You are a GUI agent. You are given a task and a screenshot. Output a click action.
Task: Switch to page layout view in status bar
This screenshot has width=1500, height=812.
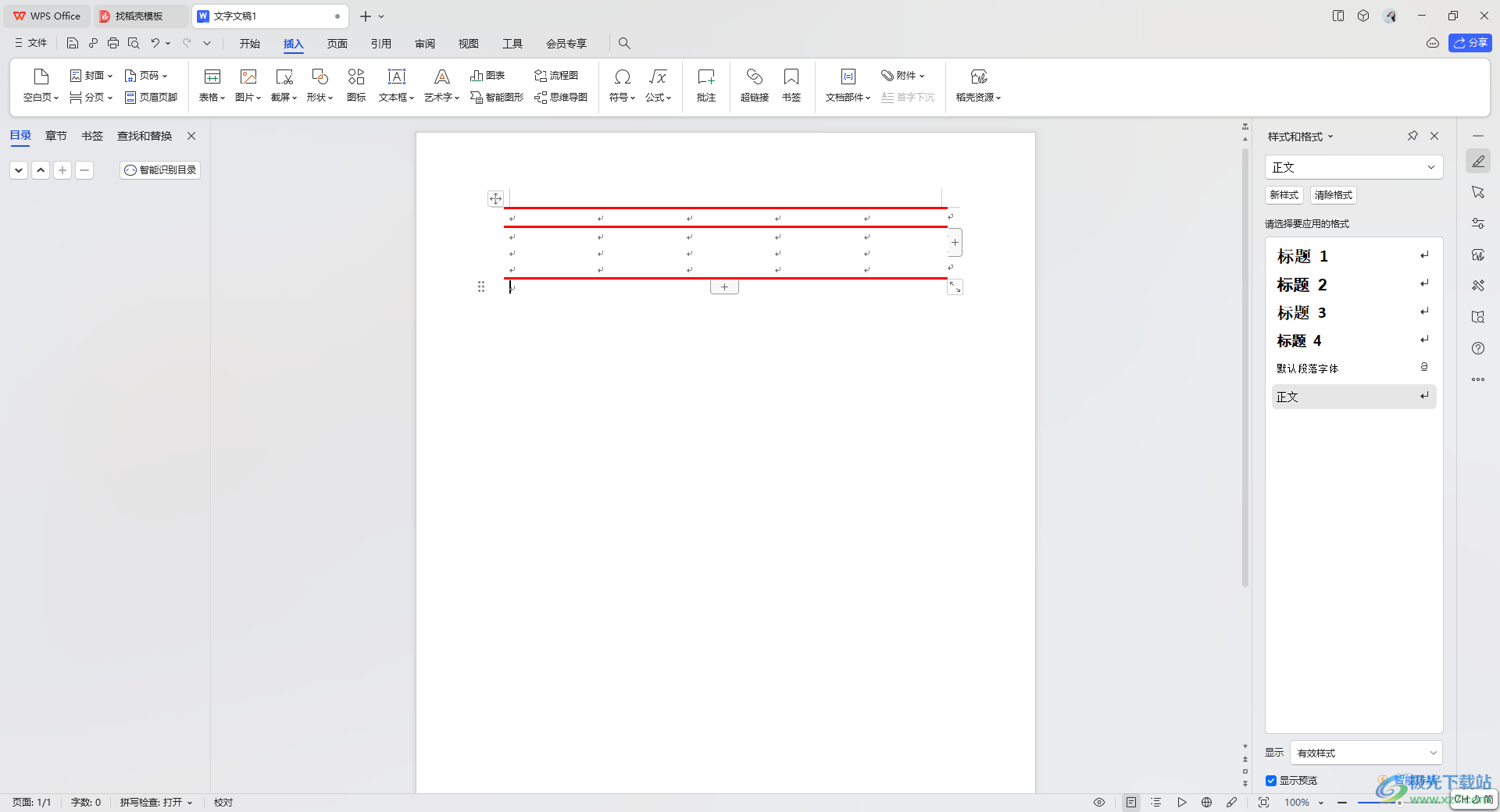tap(1130, 802)
